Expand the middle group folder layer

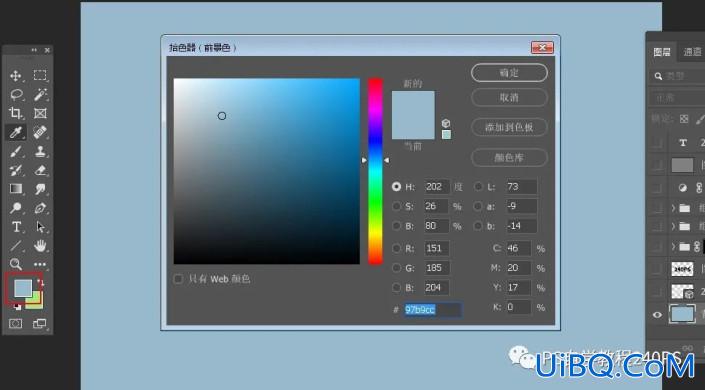674,226
